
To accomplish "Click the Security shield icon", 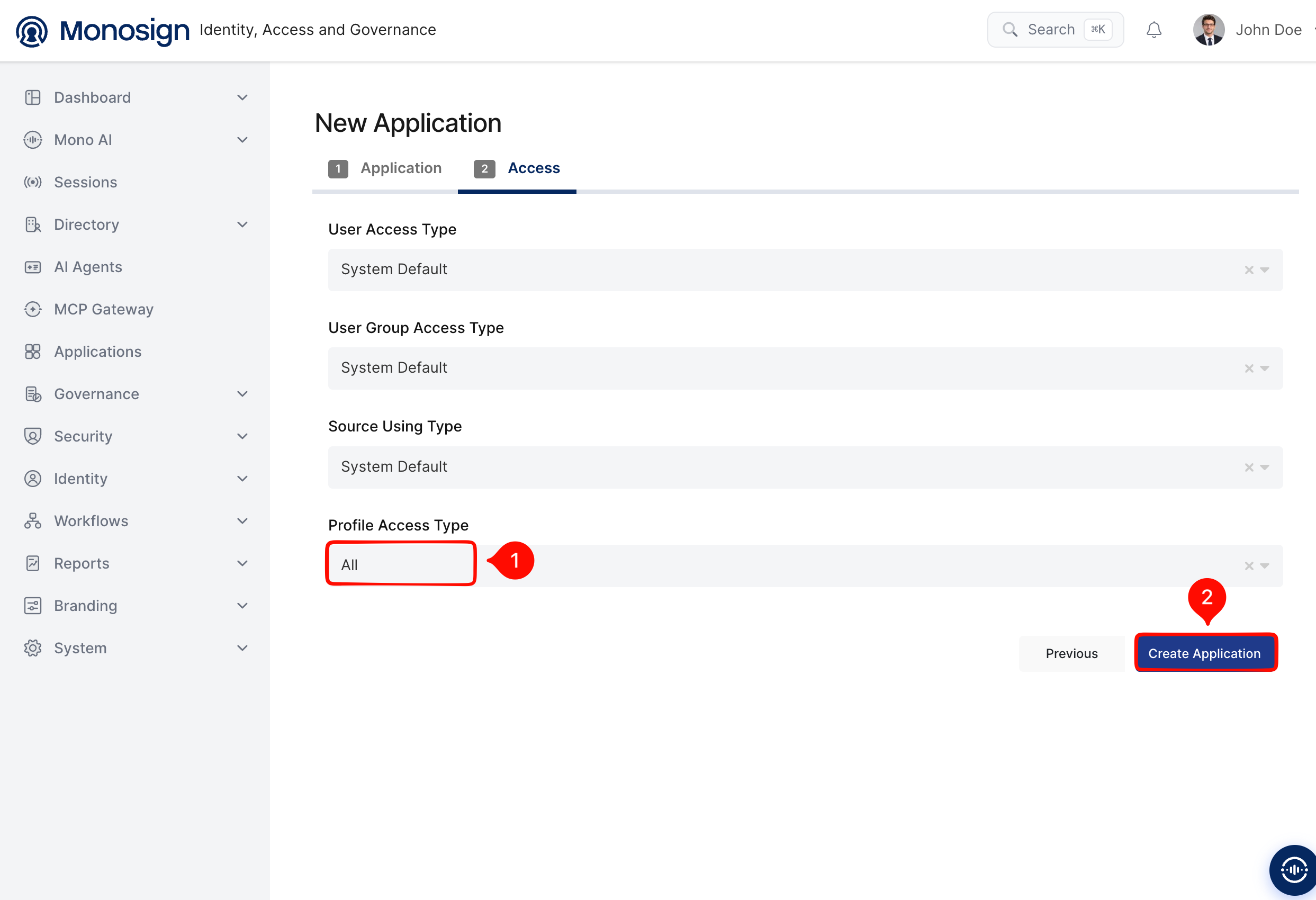I will 33,436.
